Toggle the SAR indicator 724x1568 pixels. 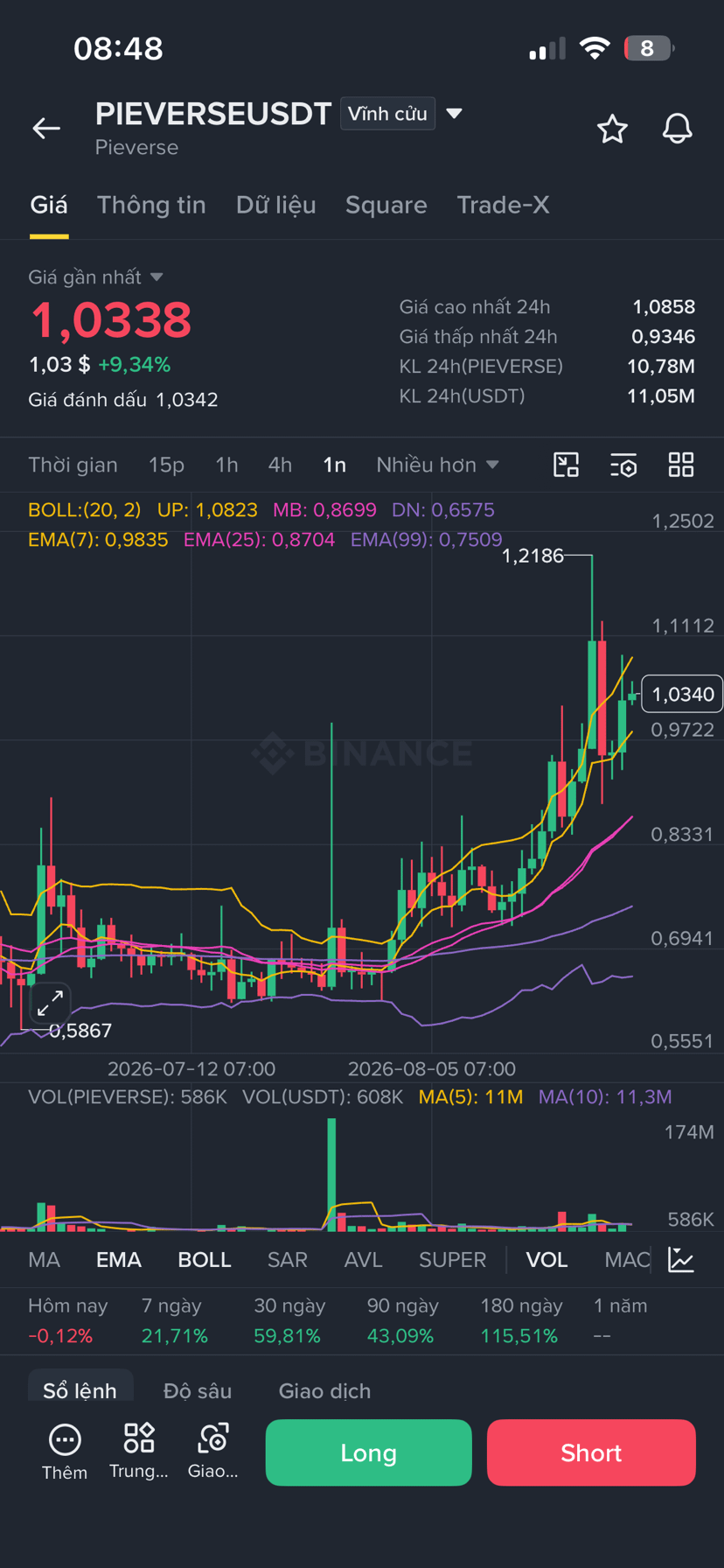click(x=287, y=1260)
